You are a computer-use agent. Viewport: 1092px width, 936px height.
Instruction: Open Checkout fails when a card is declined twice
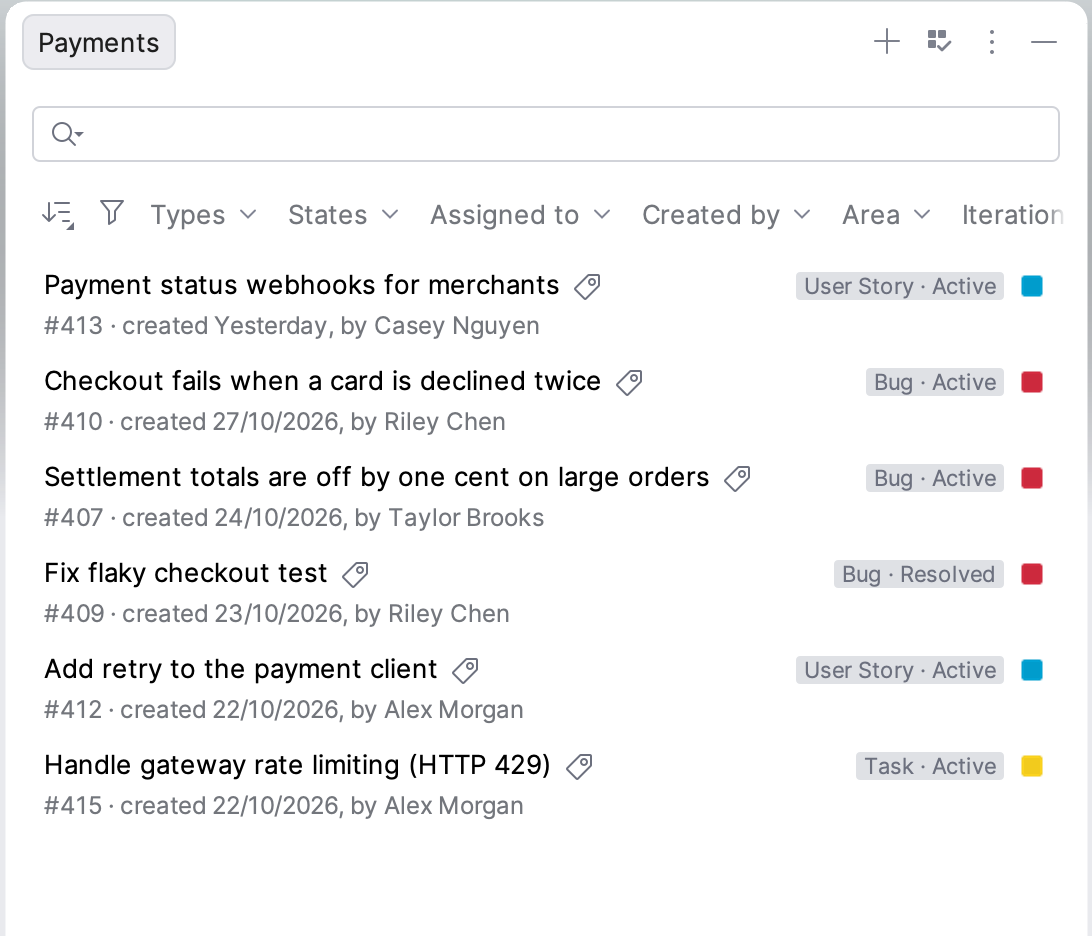coord(322,382)
